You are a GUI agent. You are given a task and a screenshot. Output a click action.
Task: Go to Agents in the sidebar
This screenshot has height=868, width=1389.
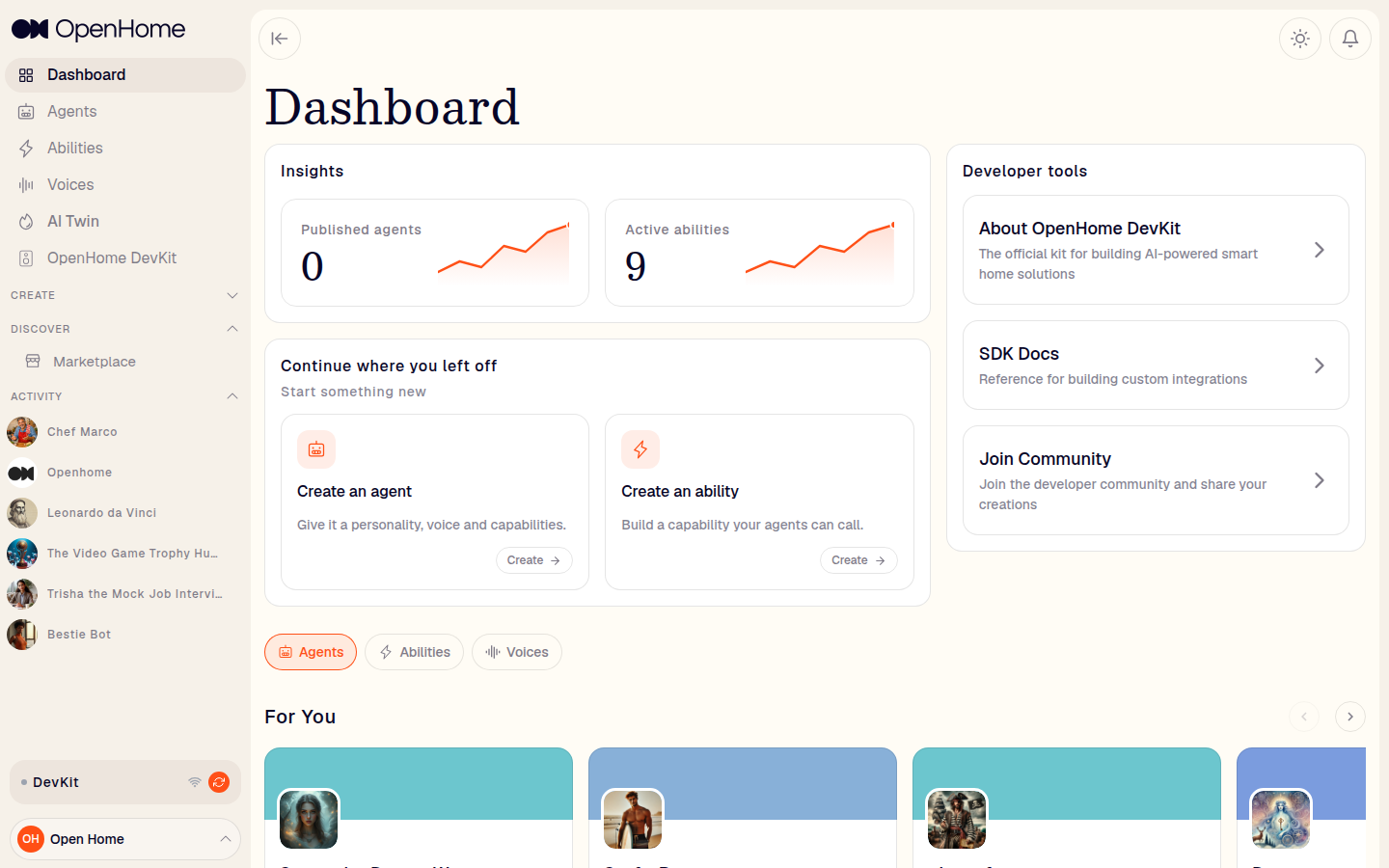pyautogui.click(x=125, y=112)
